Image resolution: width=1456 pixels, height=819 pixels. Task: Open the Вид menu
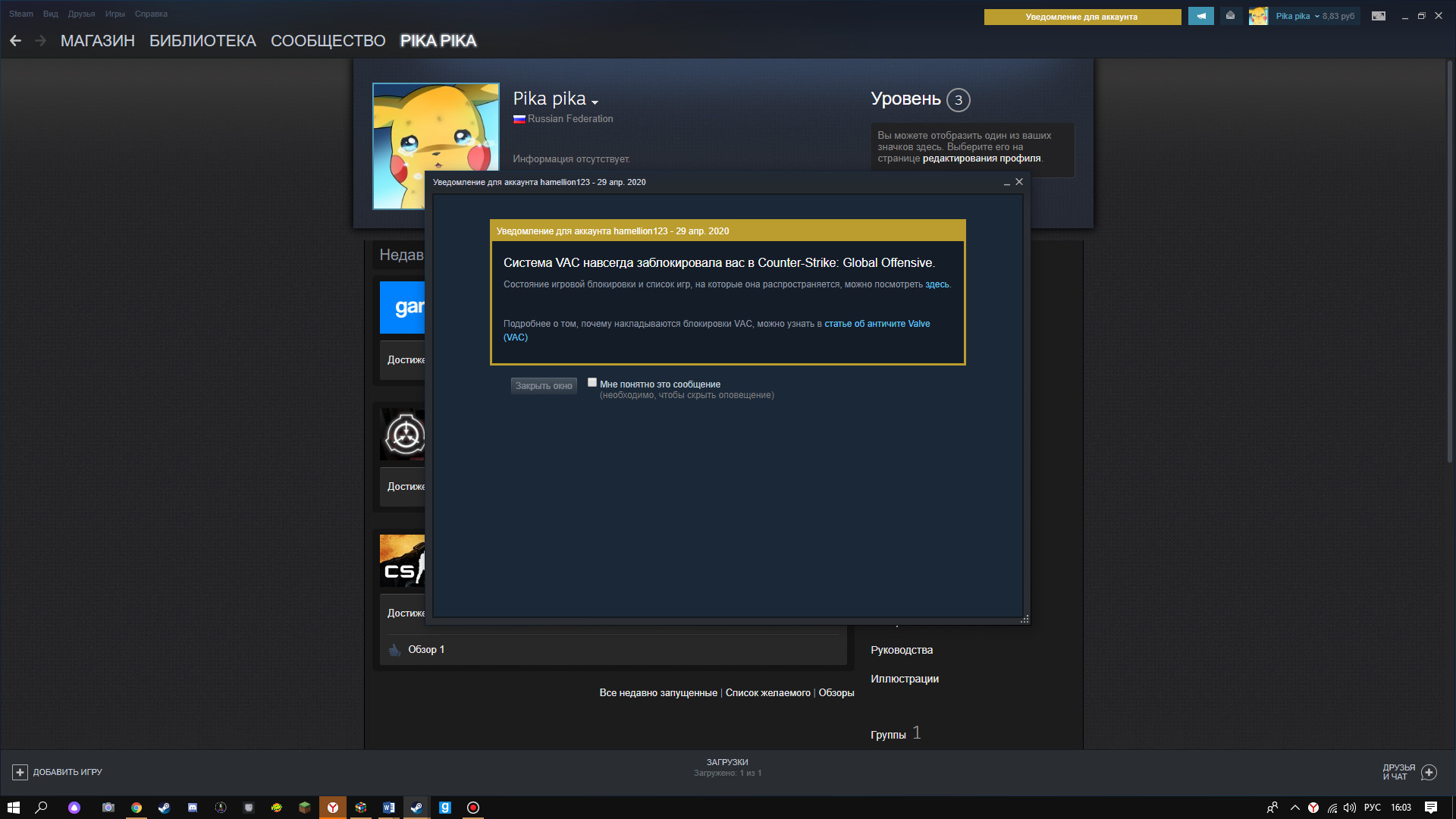(x=51, y=14)
